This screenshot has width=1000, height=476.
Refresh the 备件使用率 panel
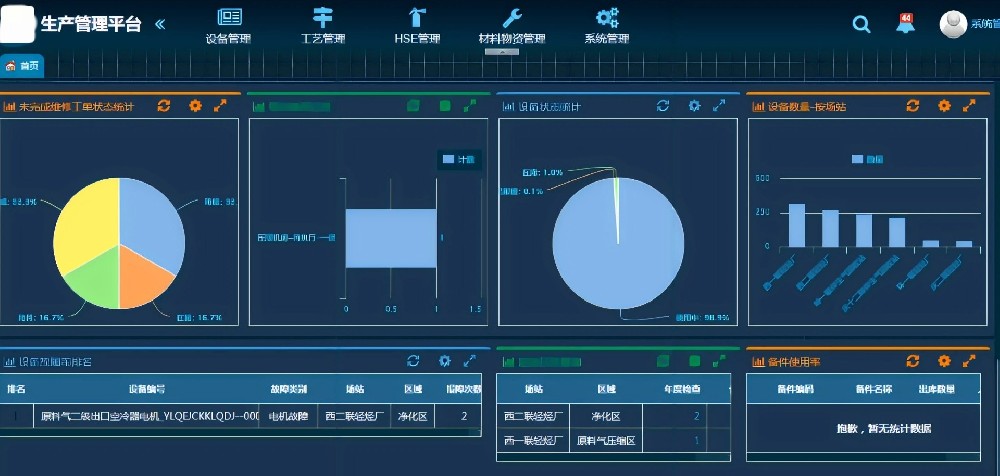coord(912,360)
